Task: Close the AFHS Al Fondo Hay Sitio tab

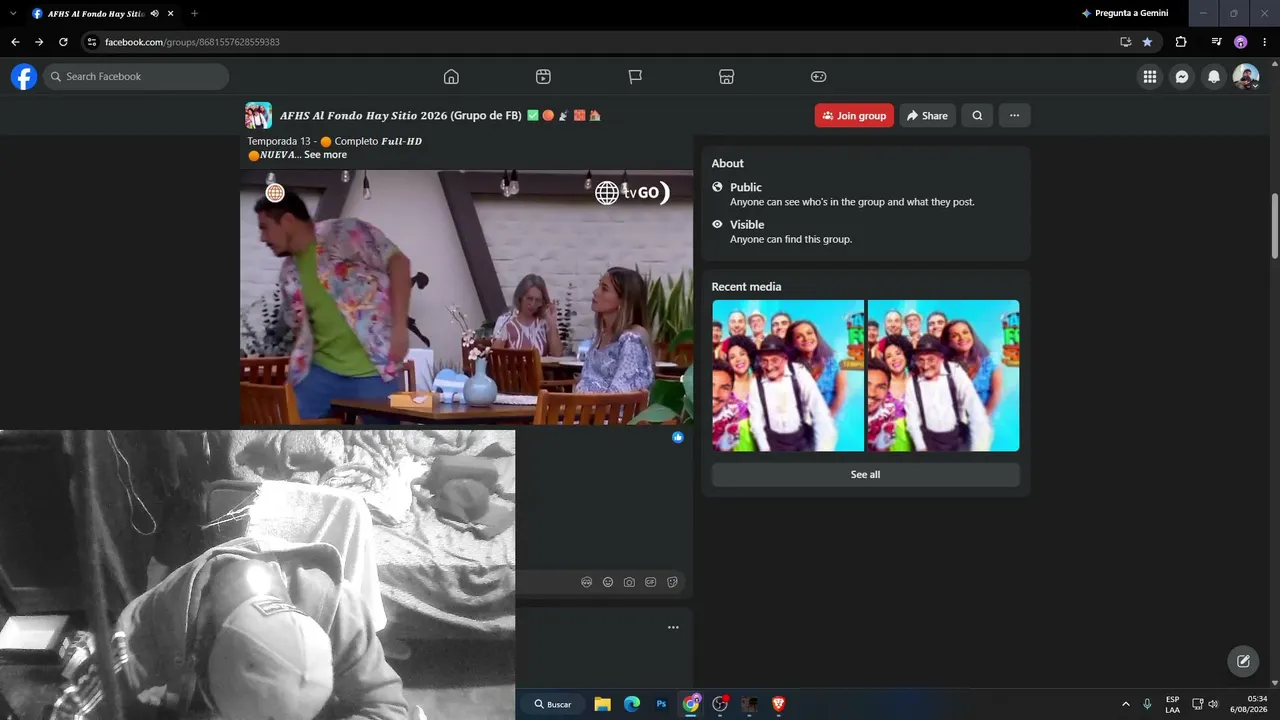Action: pos(171,13)
